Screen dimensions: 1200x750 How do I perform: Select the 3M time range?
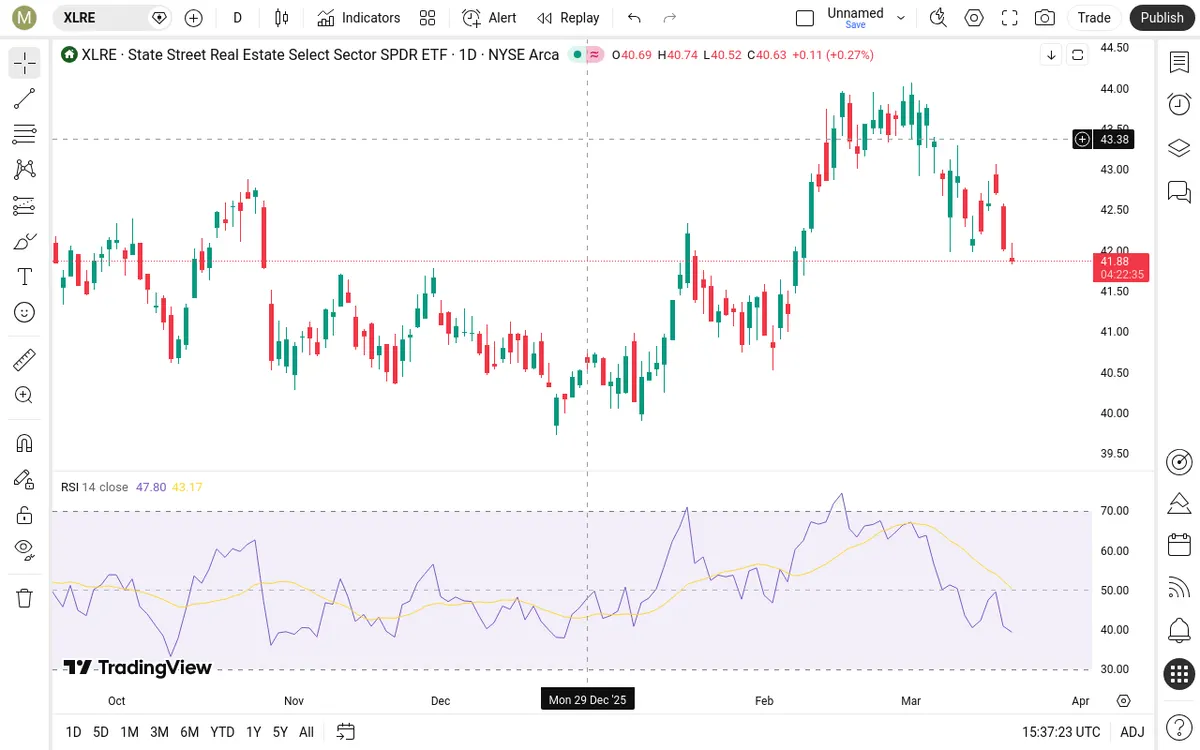[x=159, y=732]
